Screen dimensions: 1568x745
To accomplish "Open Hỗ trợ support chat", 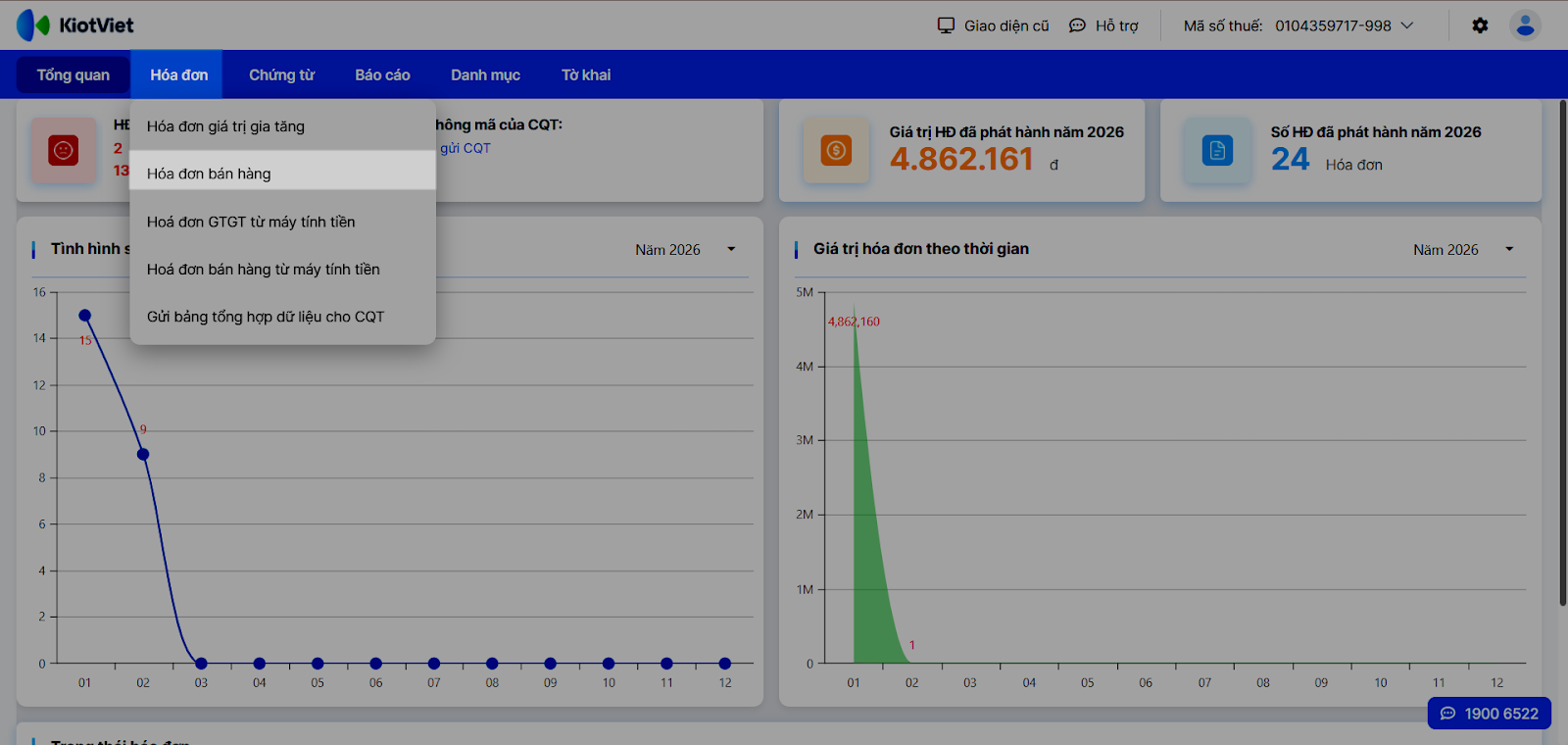I will click(x=1103, y=25).
